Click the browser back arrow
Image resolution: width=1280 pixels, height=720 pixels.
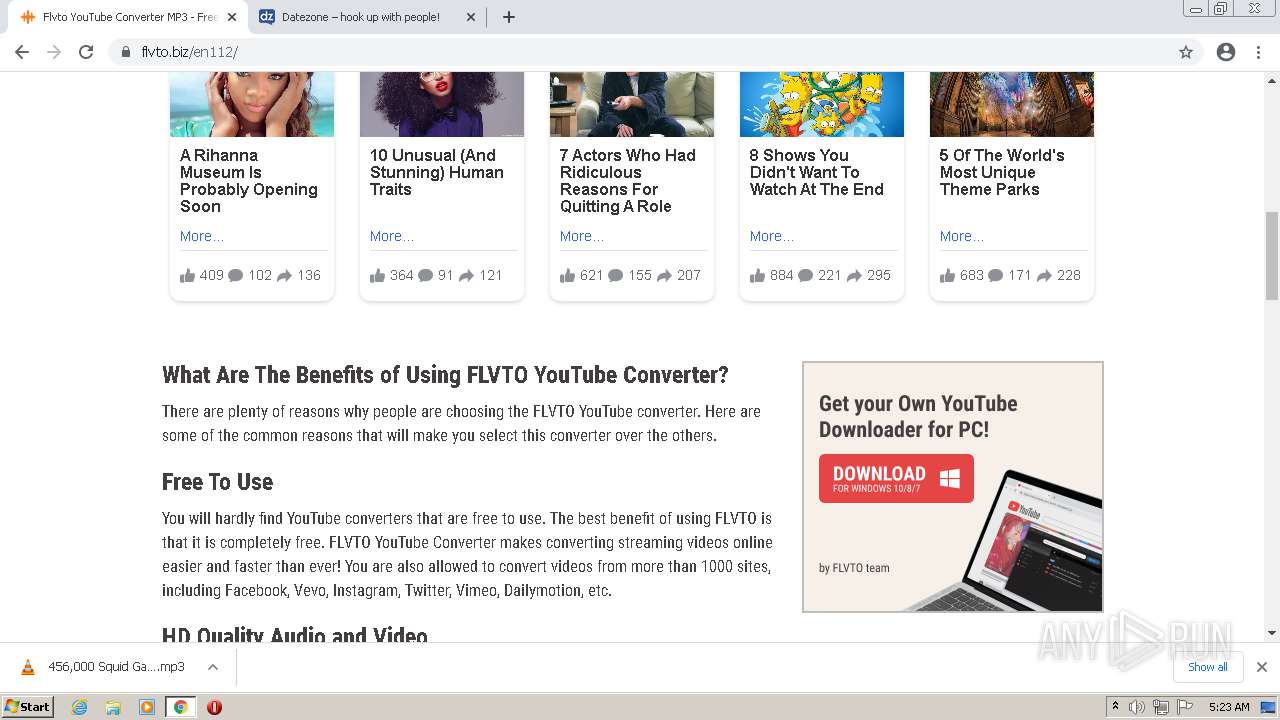tap(22, 52)
